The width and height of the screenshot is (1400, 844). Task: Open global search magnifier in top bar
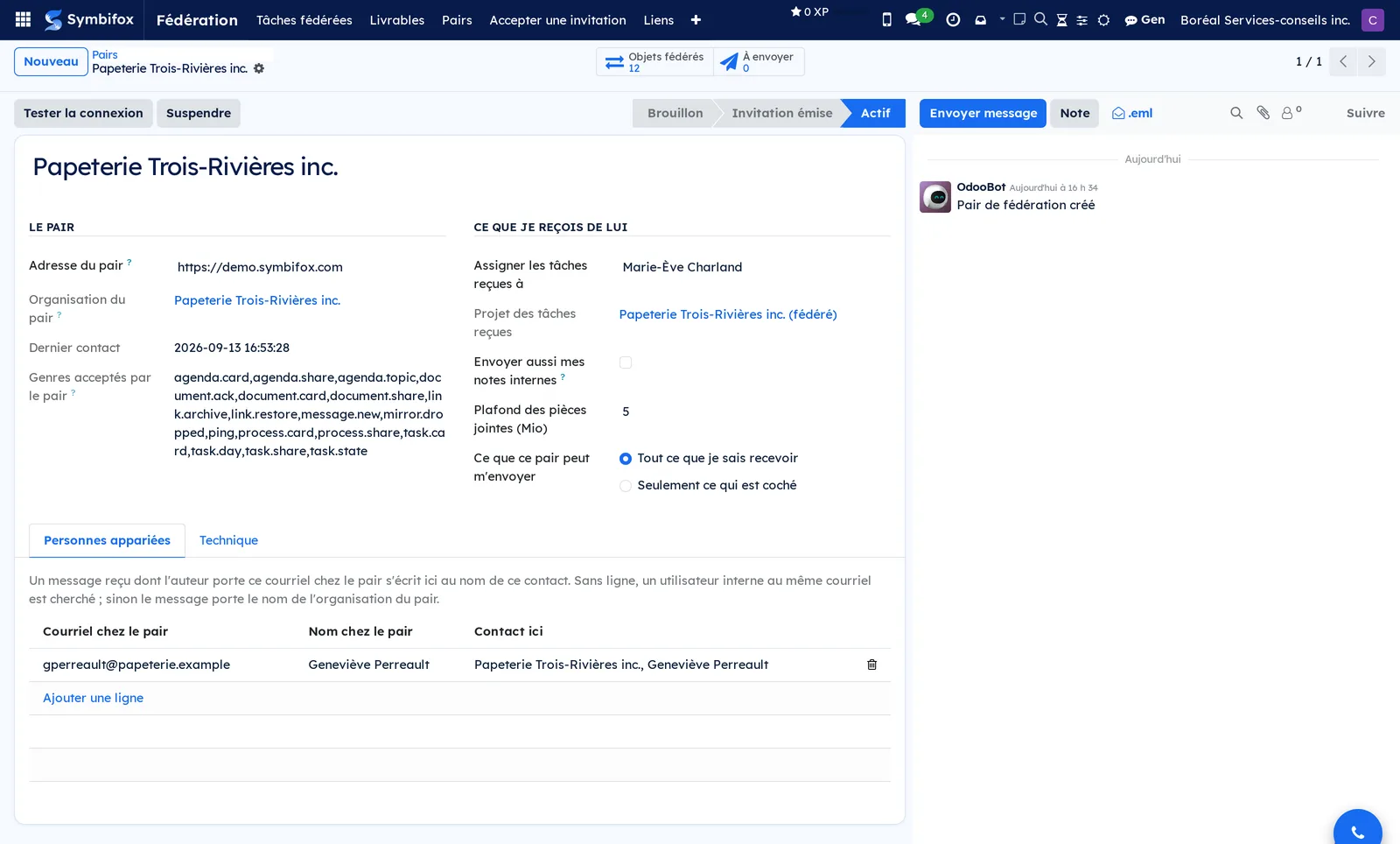(1040, 19)
